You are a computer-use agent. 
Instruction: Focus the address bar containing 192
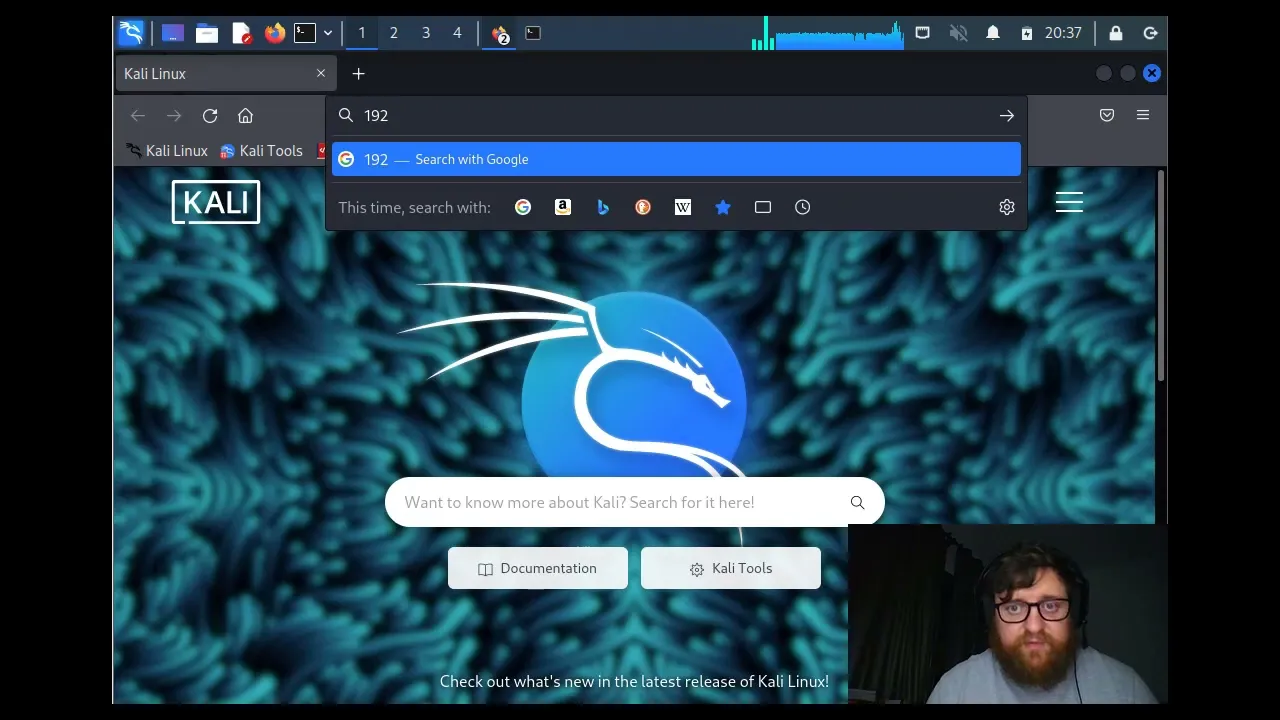676,116
